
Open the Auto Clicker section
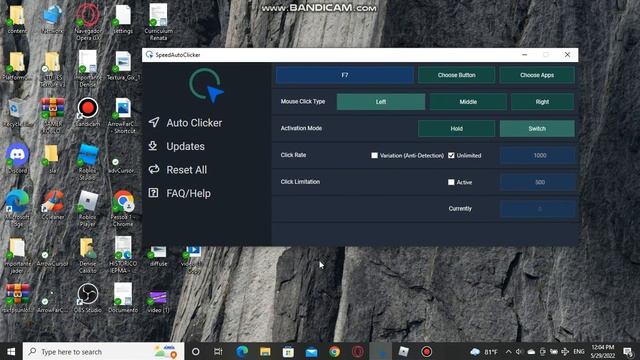pos(186,122)
